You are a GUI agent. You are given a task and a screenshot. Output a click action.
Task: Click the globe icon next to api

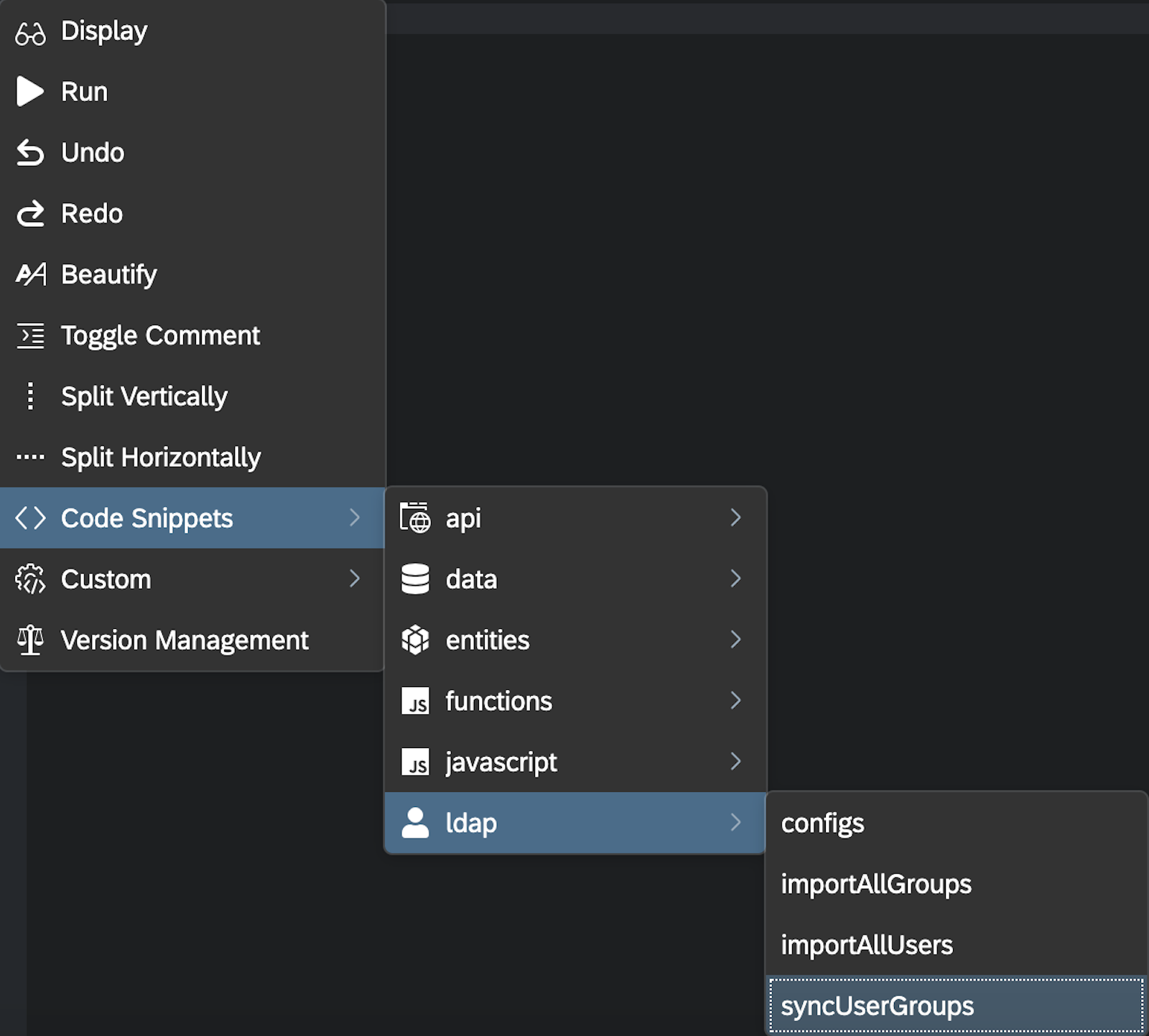pyautogui.click(x=415, y=518)
